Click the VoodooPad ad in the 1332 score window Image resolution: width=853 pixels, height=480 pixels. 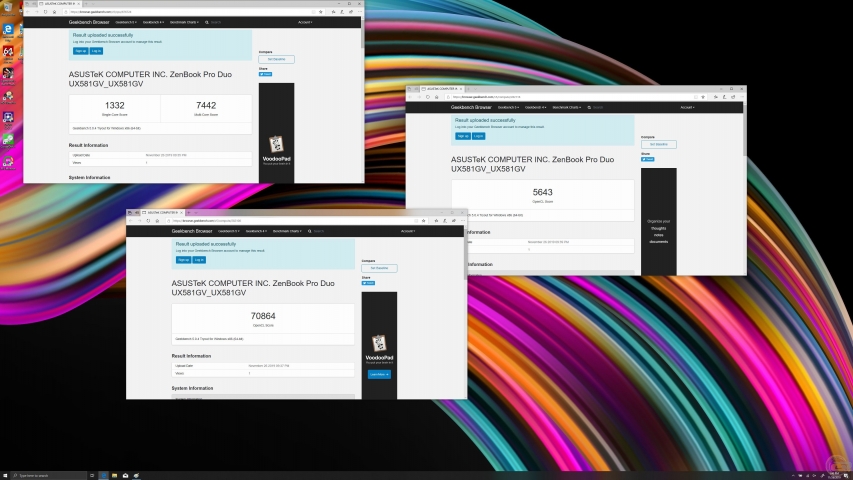pos(276,133)
